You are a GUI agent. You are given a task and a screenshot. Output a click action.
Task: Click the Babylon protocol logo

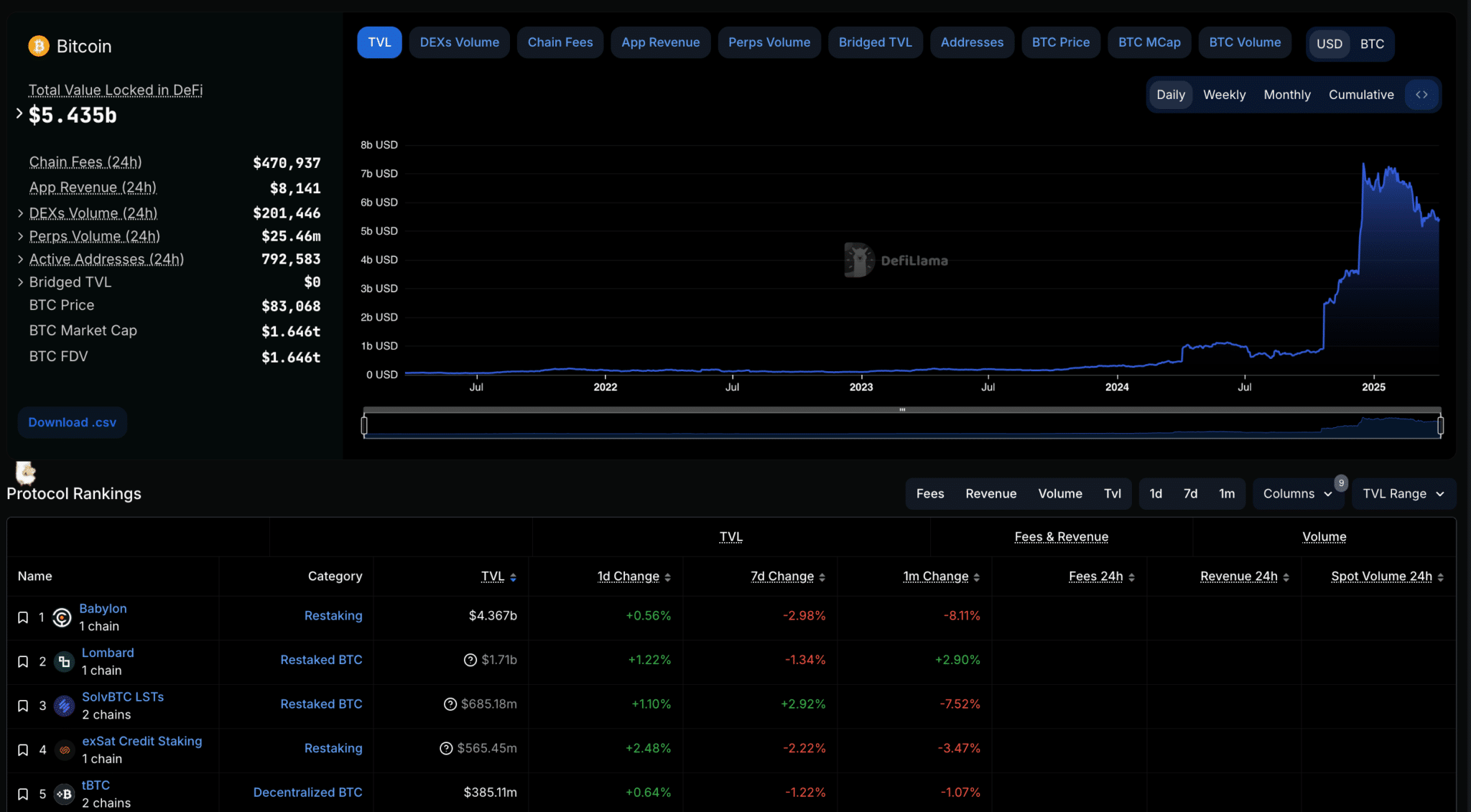click(62, 617)
